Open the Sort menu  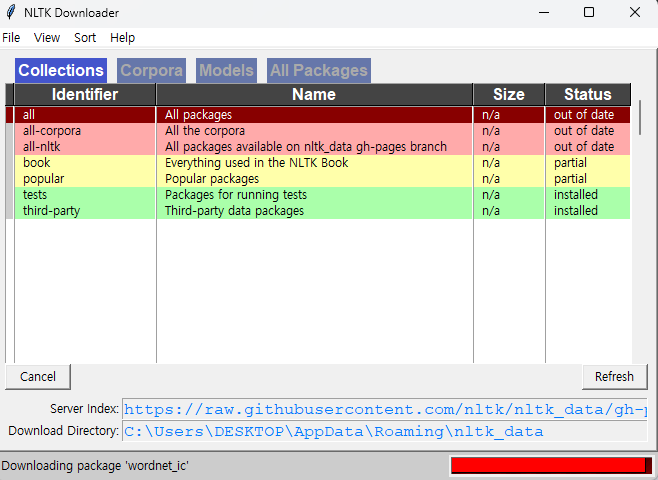tap(85, 38)
